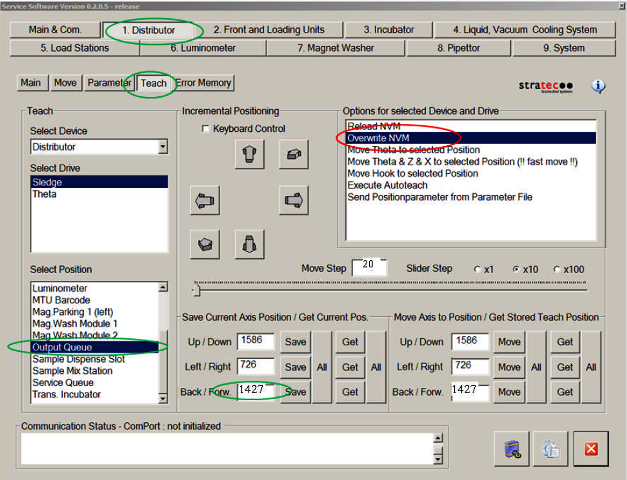
Task: Open the Select Device dropdown
Action: [162, 147]
